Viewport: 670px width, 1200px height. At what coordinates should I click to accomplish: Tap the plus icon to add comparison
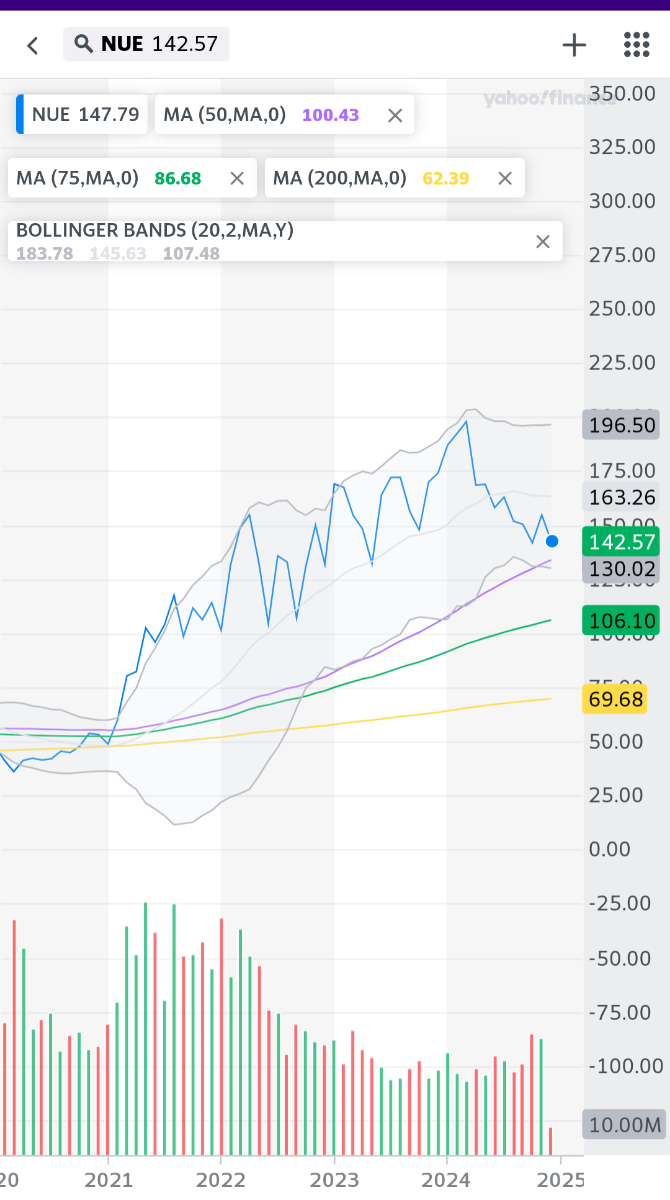(x=574, y=44)
